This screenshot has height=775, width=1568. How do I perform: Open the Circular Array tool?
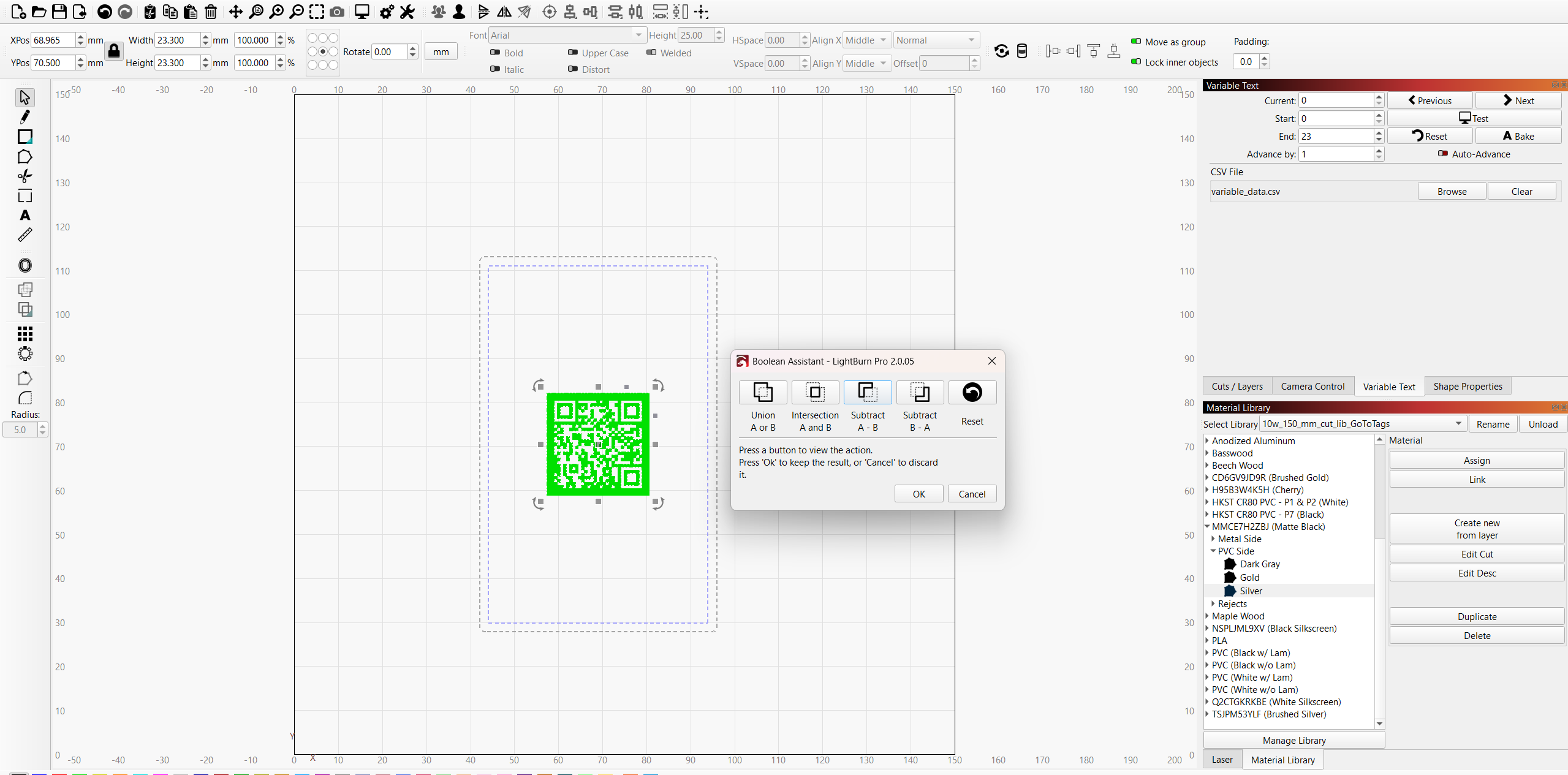click(25, 353)
